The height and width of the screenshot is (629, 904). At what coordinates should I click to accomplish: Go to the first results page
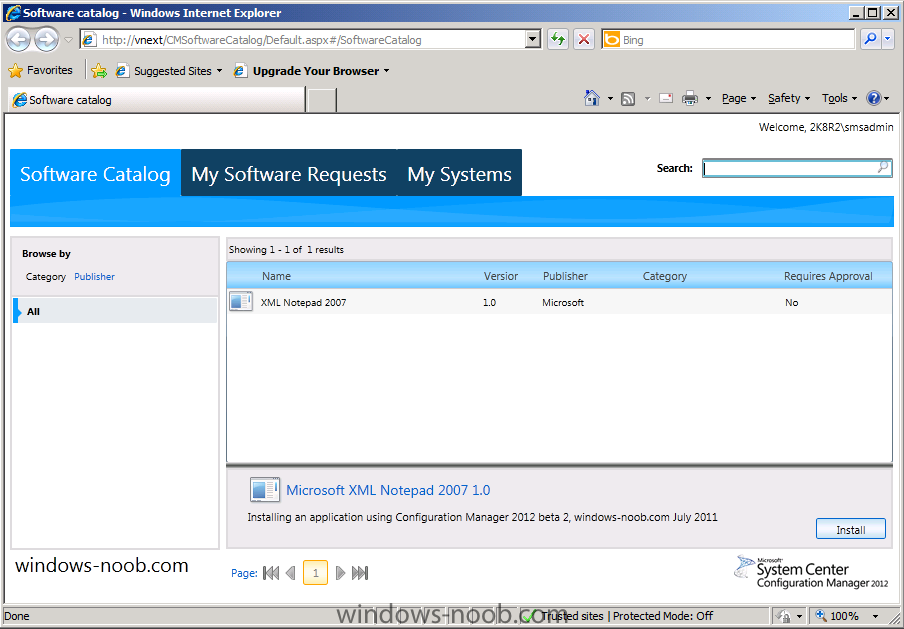270,572
